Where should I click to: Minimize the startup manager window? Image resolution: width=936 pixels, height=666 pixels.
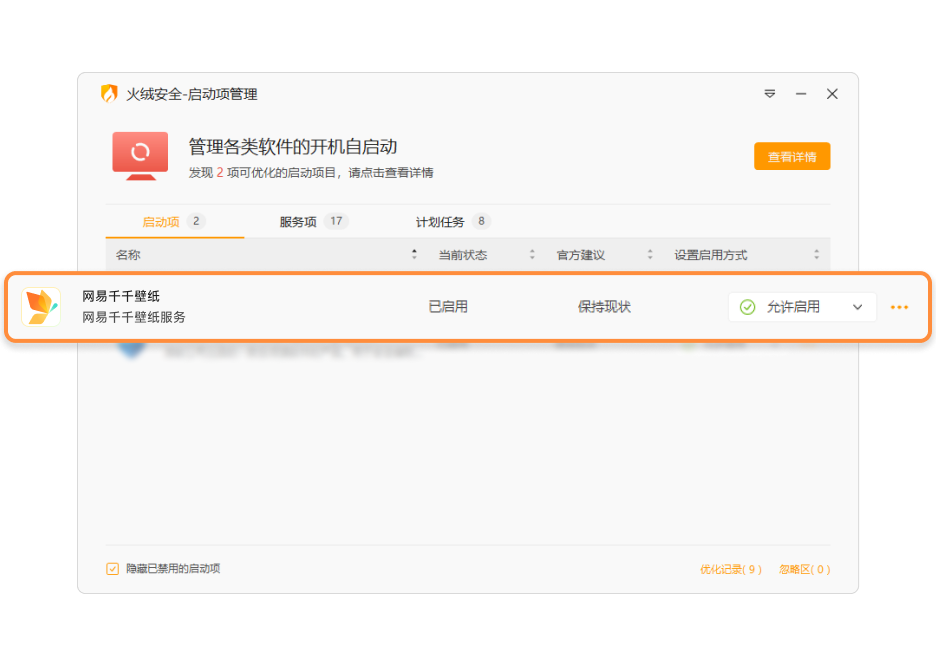click(x=800, y=94)
